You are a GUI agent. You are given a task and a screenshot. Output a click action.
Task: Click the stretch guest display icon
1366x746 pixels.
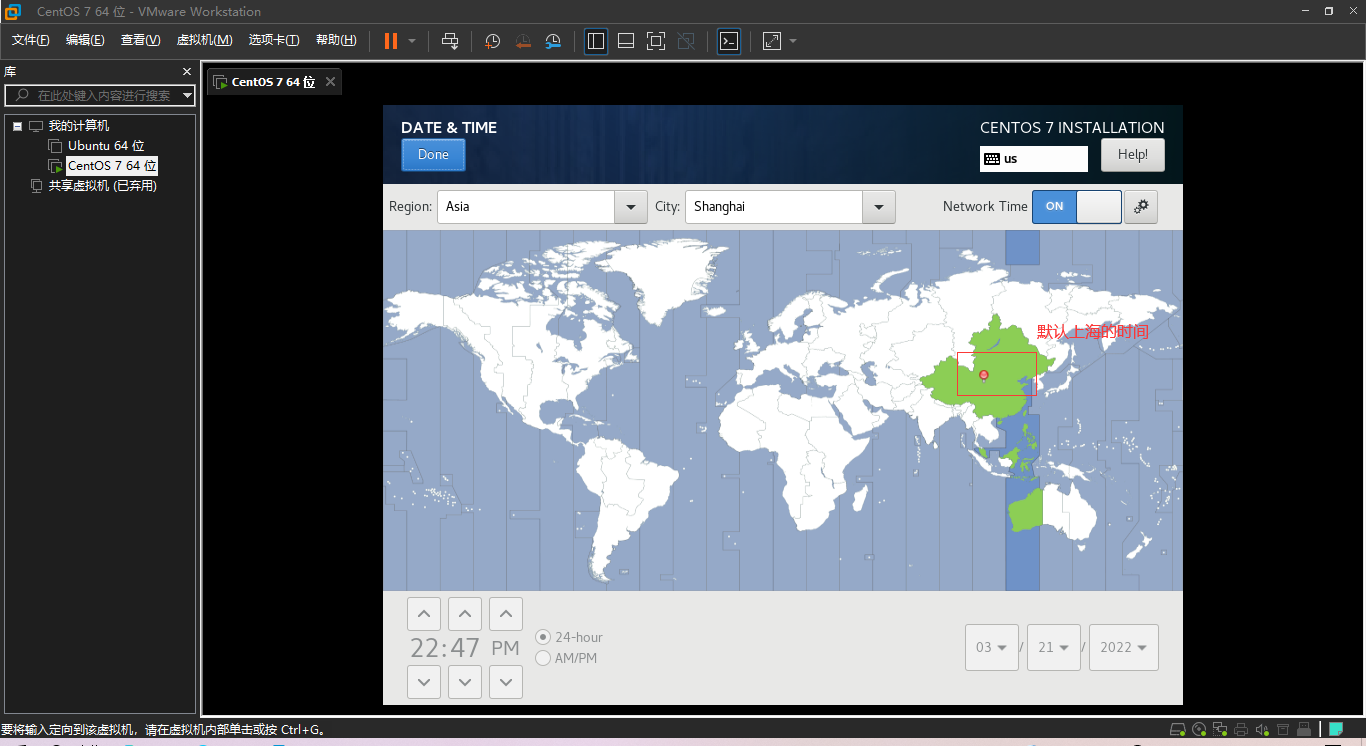[772, 41]
